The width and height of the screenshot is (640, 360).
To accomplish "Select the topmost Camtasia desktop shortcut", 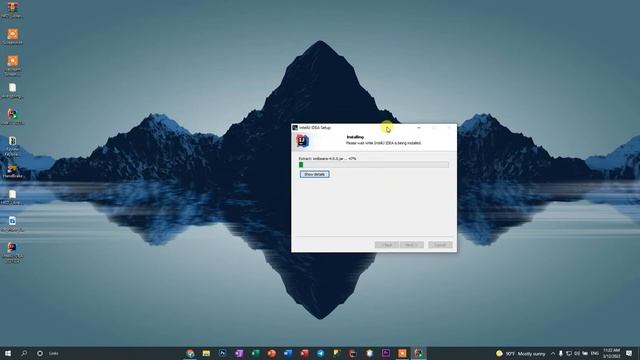I will [13, 36].
